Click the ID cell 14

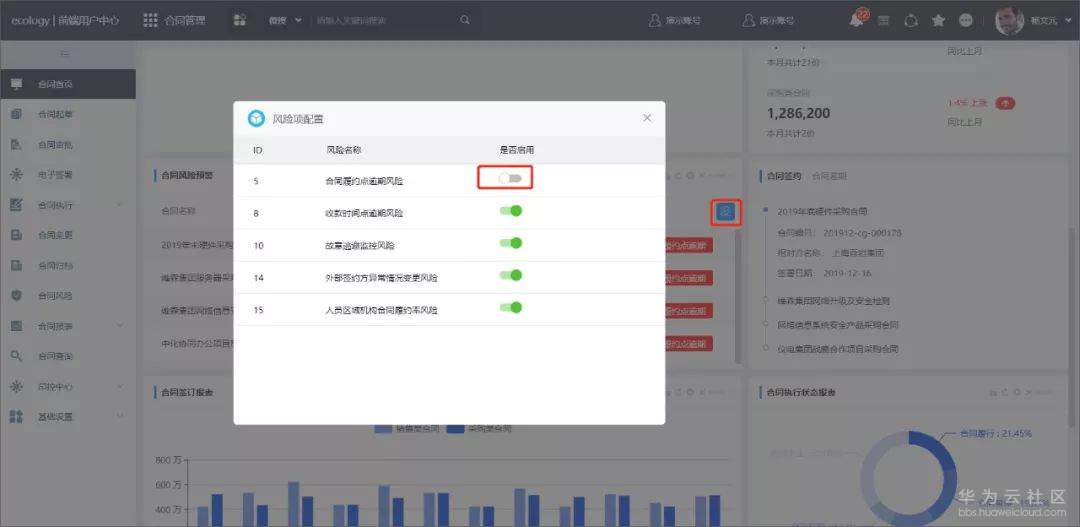[x=258, y=278]
